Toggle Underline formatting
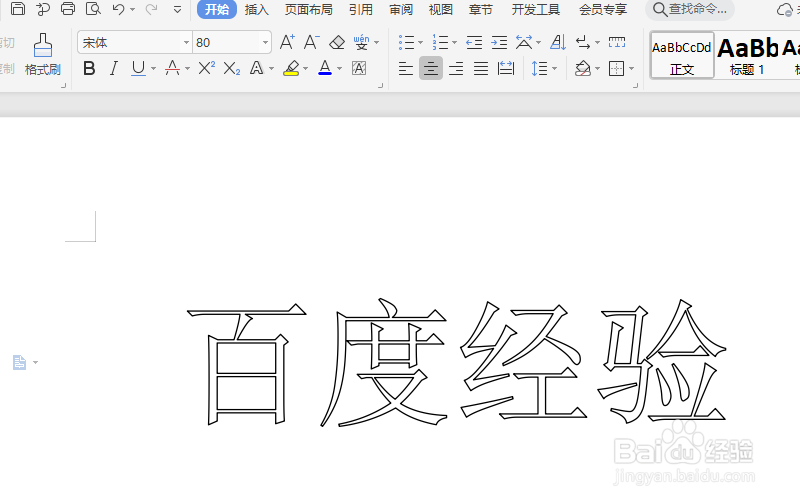 [x=138, y=68]
